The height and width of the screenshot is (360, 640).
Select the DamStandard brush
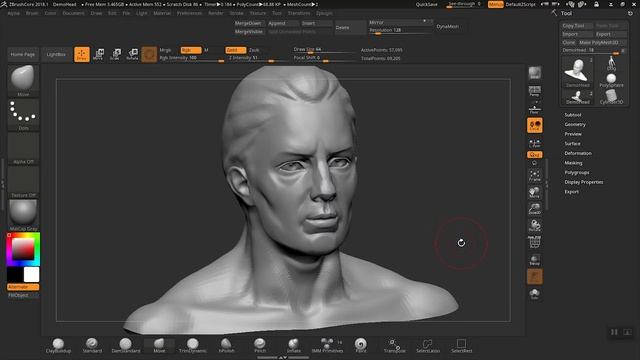[126, 345]
